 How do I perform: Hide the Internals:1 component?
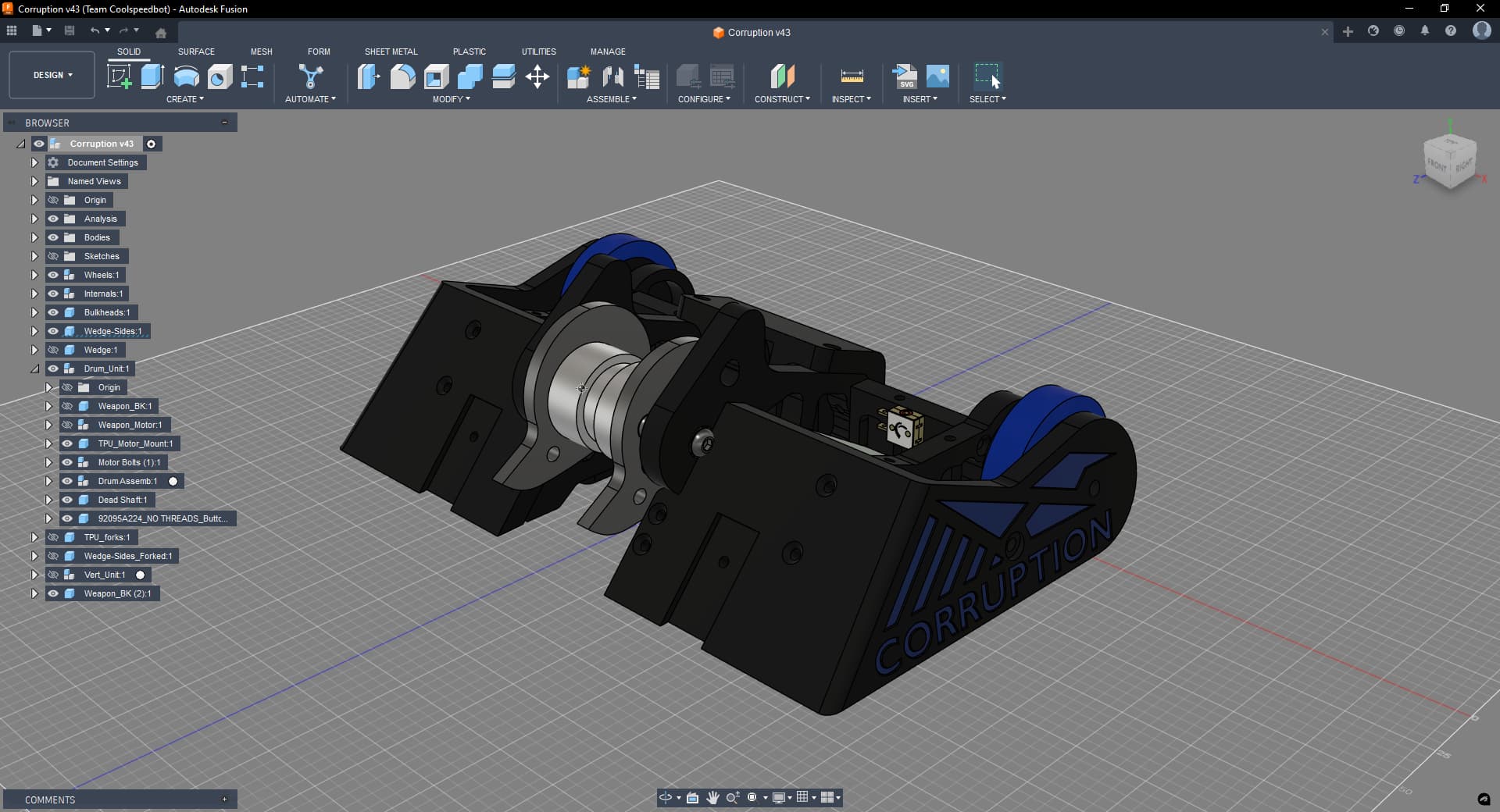tap(53, 294)
